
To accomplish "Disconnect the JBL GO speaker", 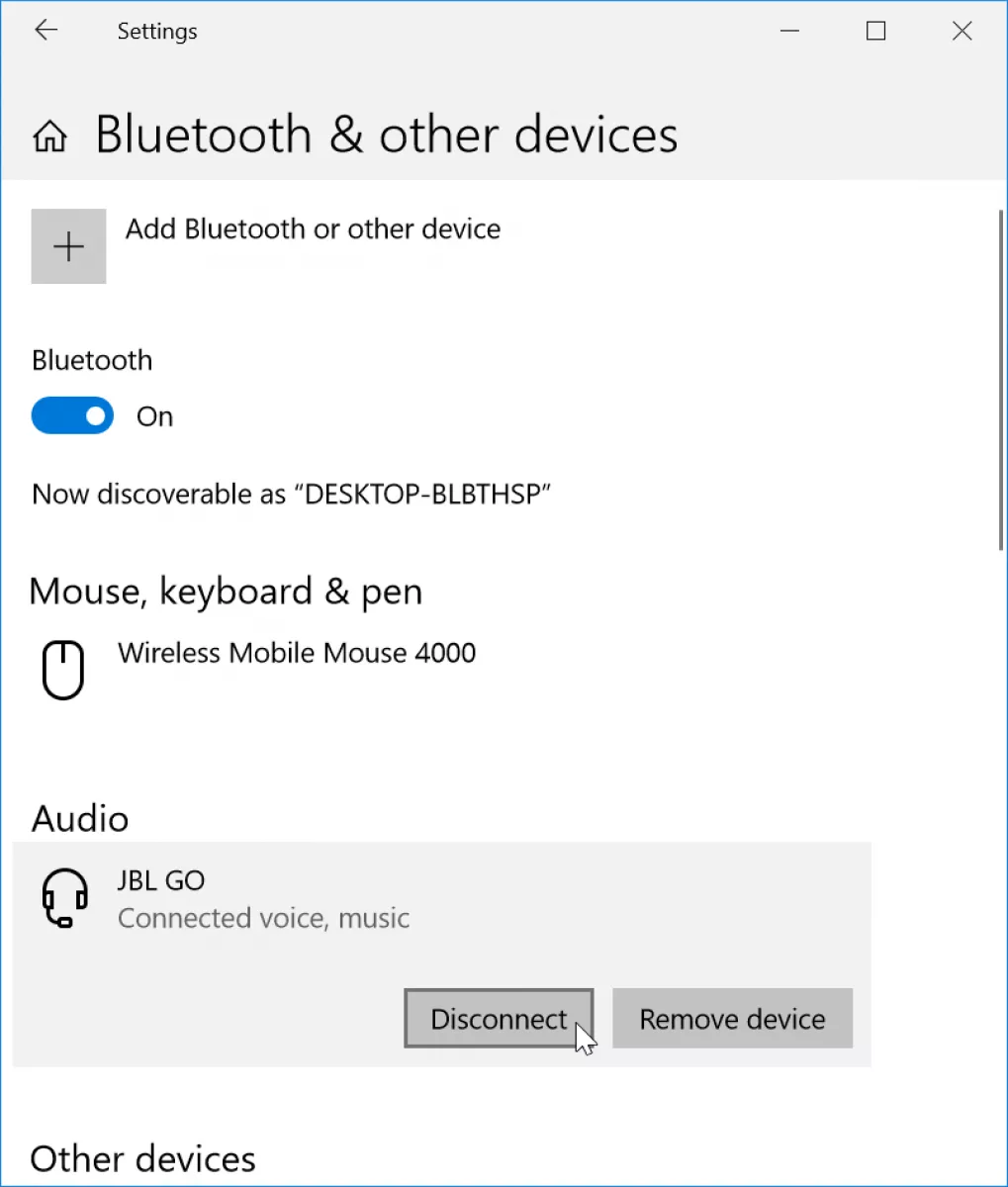I will [x=499, y=1018].
